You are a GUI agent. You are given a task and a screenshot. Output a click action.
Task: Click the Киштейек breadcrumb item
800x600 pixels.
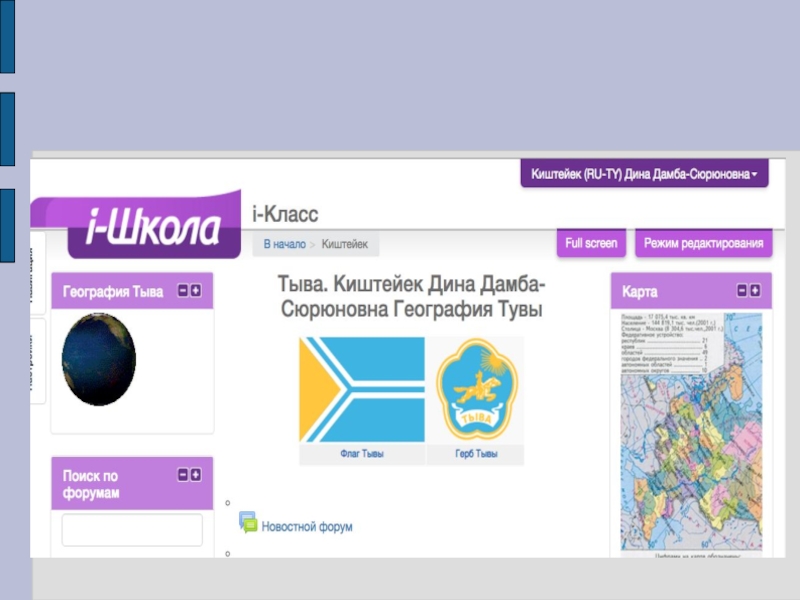point(344,244)
